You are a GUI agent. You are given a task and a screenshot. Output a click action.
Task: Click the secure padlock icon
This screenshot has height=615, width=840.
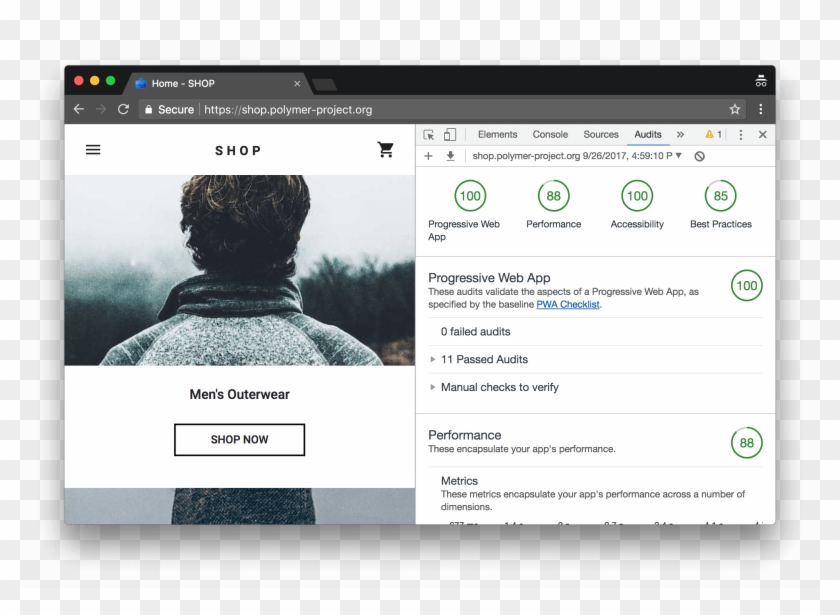[x=148, y=109]
